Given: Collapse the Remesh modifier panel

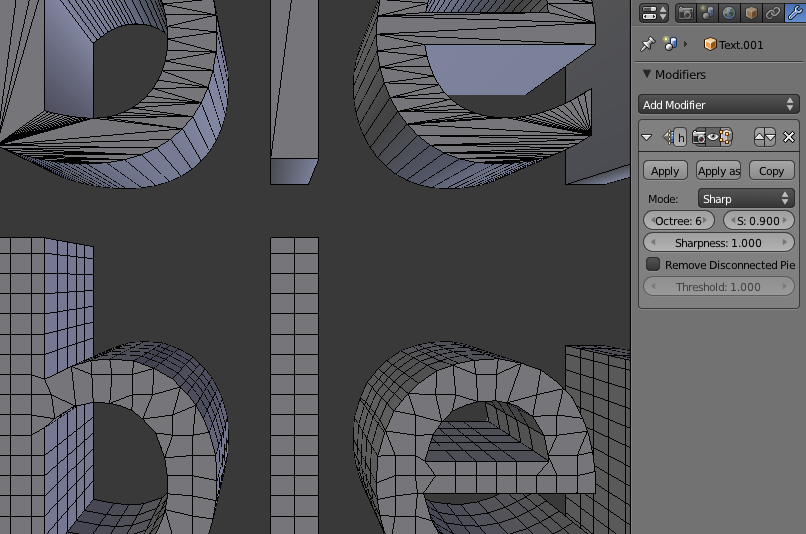Looking at the screenshot, I should [647, 137].
